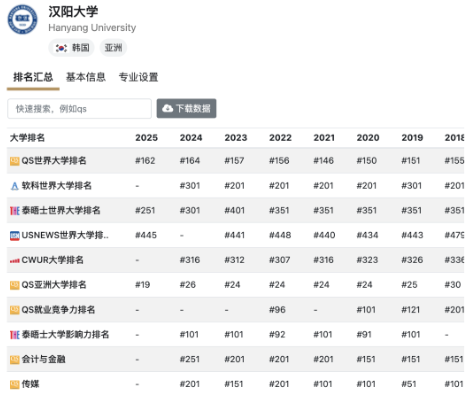The image size is (468, 402).
Task: Select the #51 传媒 2019 cell
Action: click(409, 384)
